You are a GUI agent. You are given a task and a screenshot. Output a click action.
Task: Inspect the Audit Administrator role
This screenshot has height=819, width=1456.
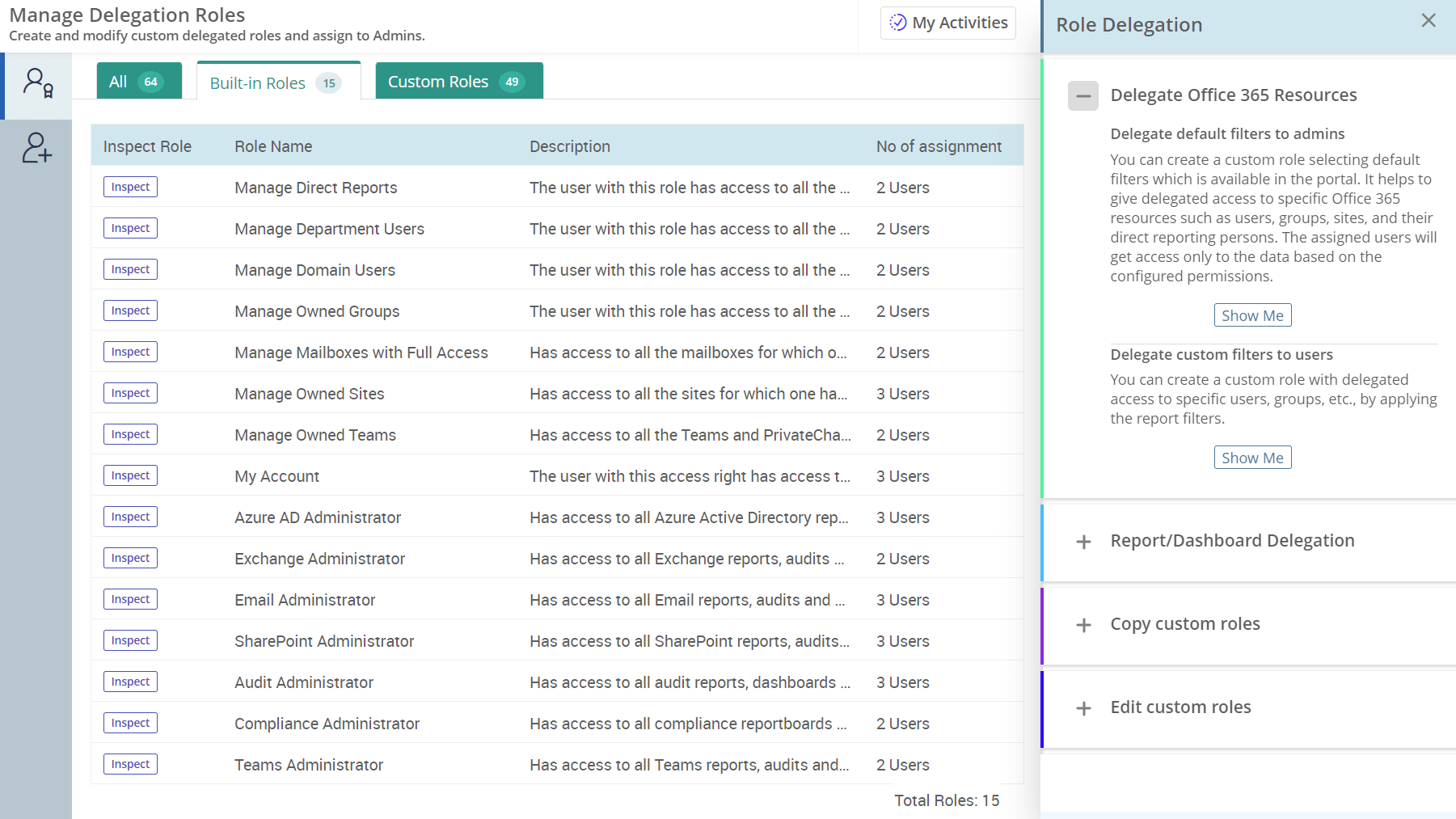coord(130,681)
